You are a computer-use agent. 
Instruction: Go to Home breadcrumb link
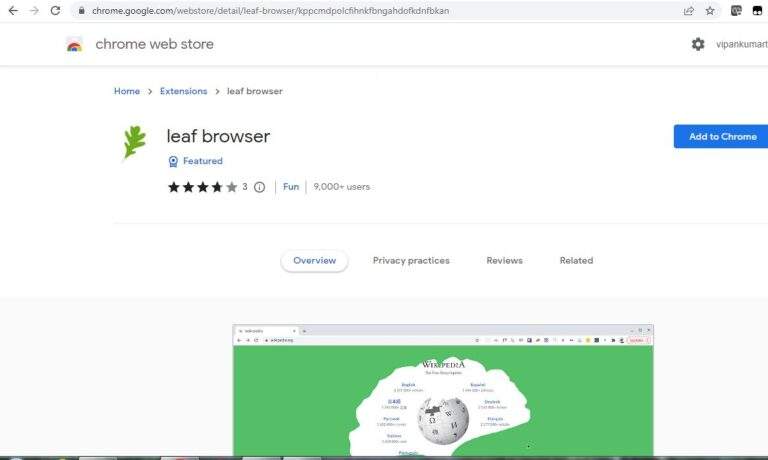click(127, 91)
